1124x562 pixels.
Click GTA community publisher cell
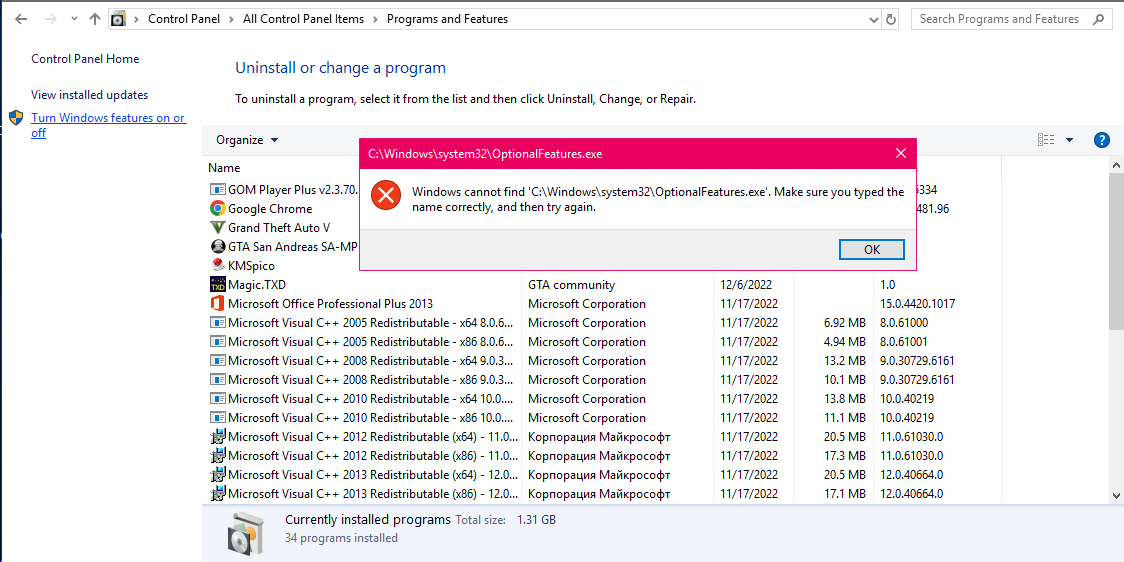point(571,285)
